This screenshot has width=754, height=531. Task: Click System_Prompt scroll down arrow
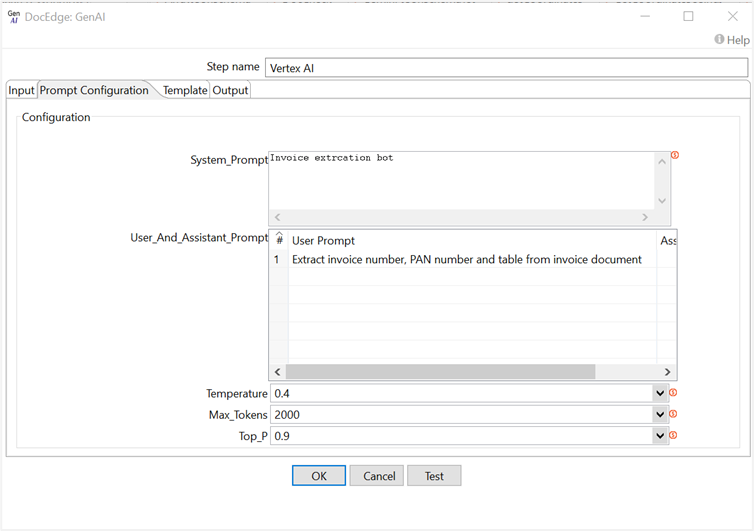661,201
